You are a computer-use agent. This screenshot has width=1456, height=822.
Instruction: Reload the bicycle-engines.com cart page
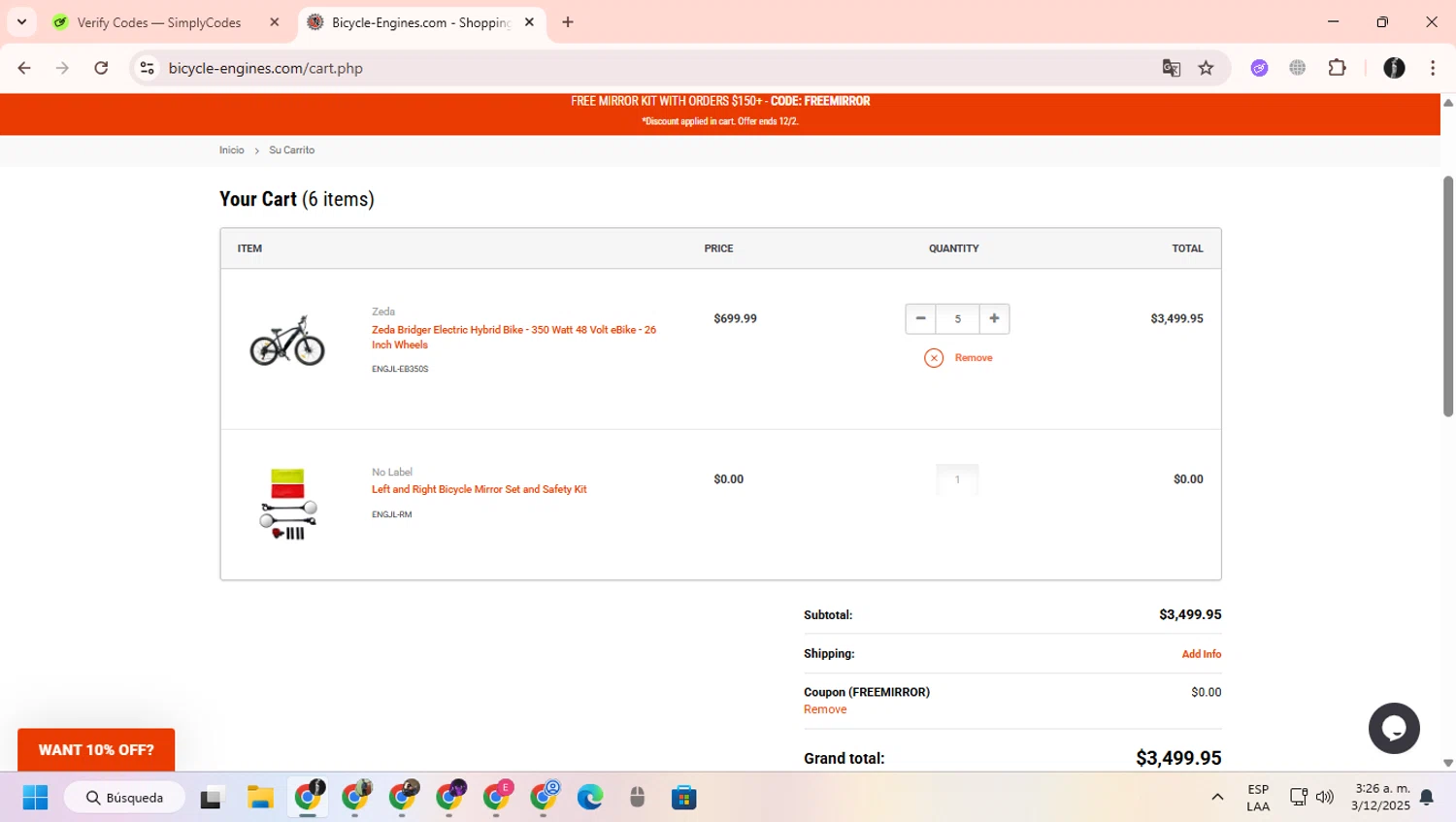pyautogui.click(x=101, y=68)
